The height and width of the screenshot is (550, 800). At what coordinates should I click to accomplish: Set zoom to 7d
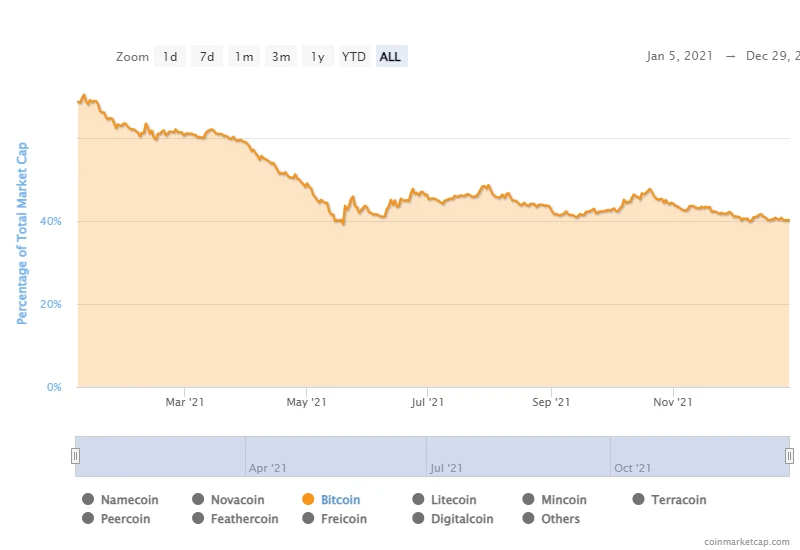pos(207,57)
